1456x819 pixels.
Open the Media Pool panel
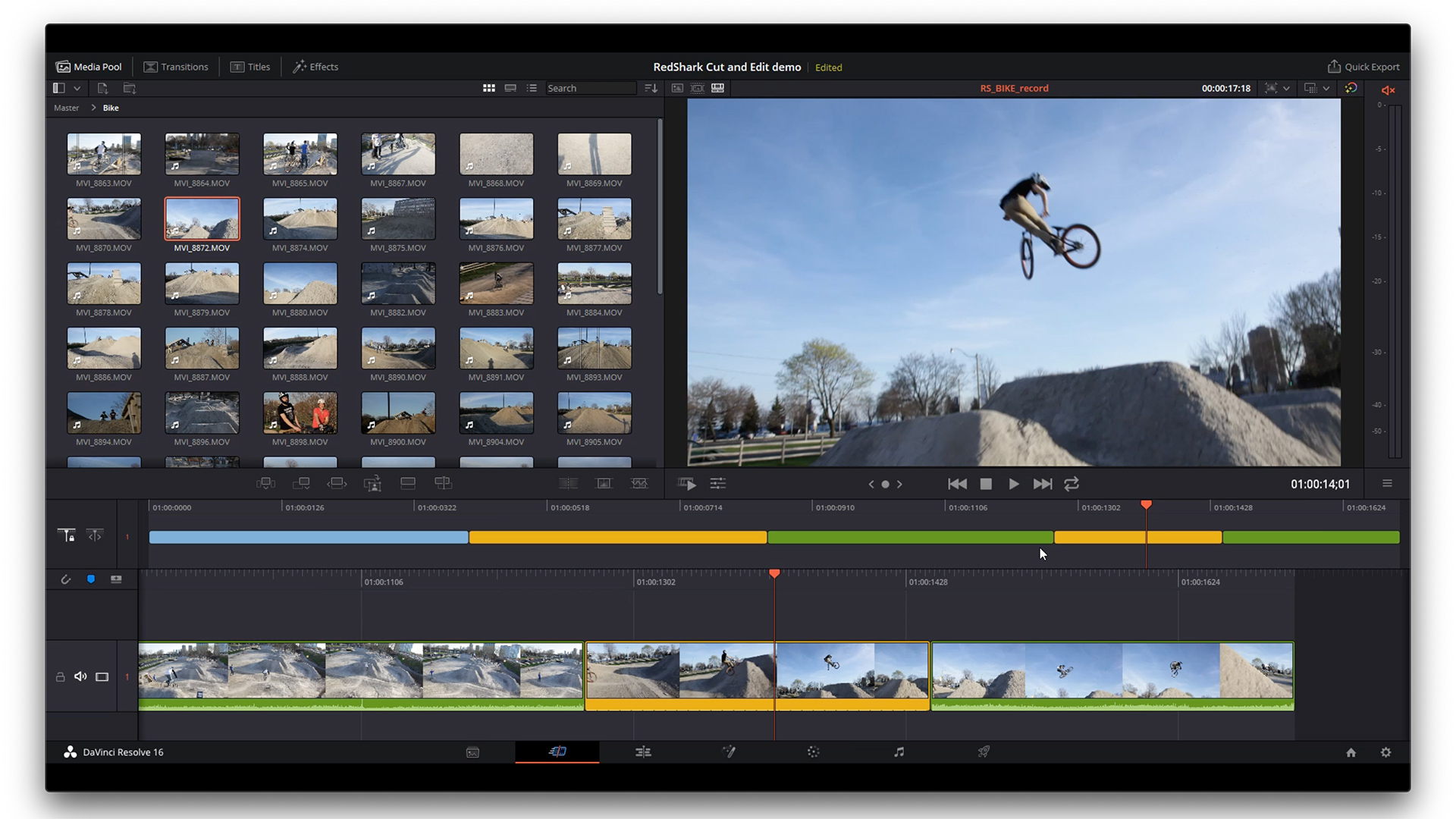point(89,67)
